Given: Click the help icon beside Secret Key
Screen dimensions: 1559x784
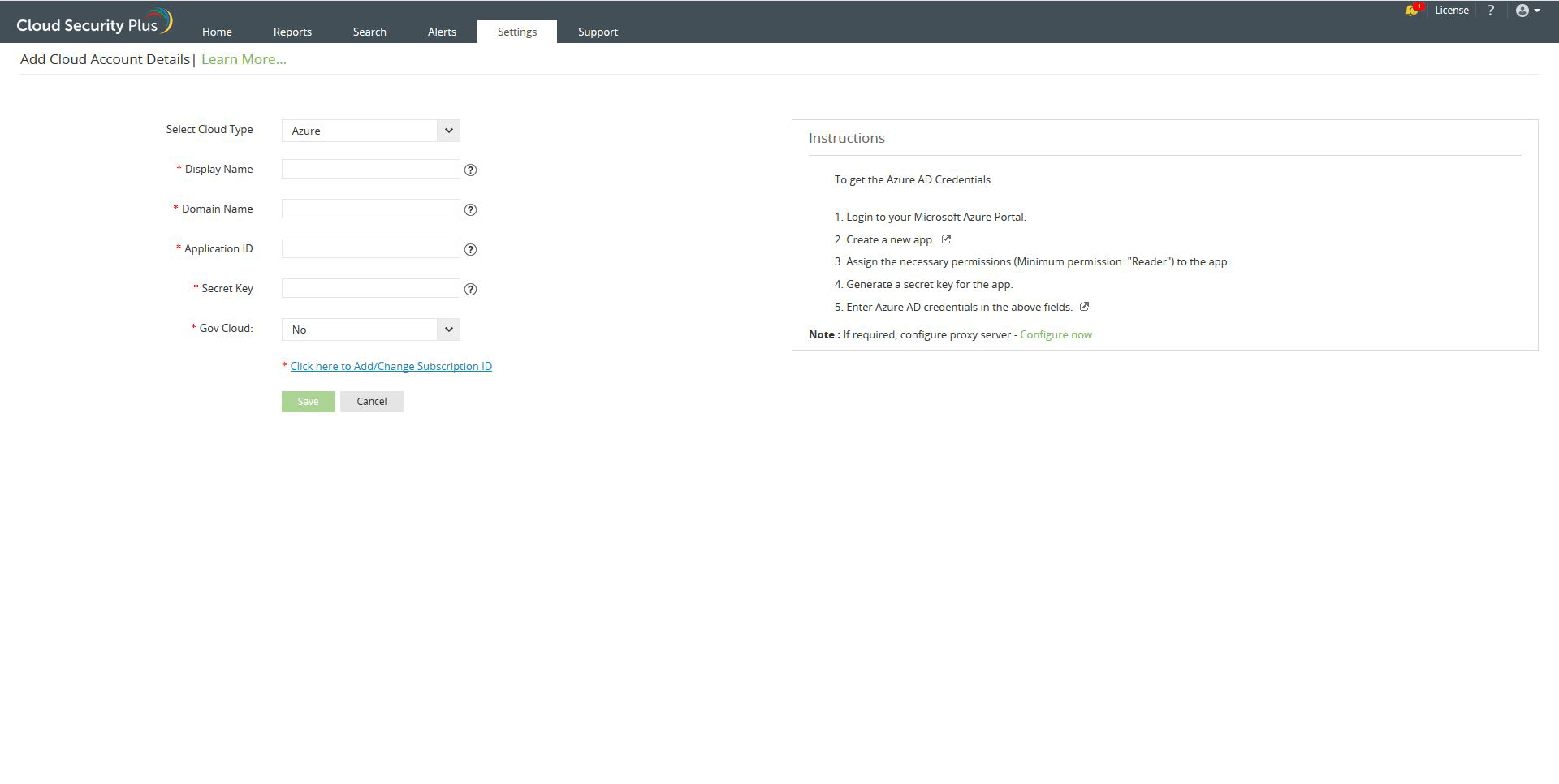Looking at the screenshot, I should 471,289.
